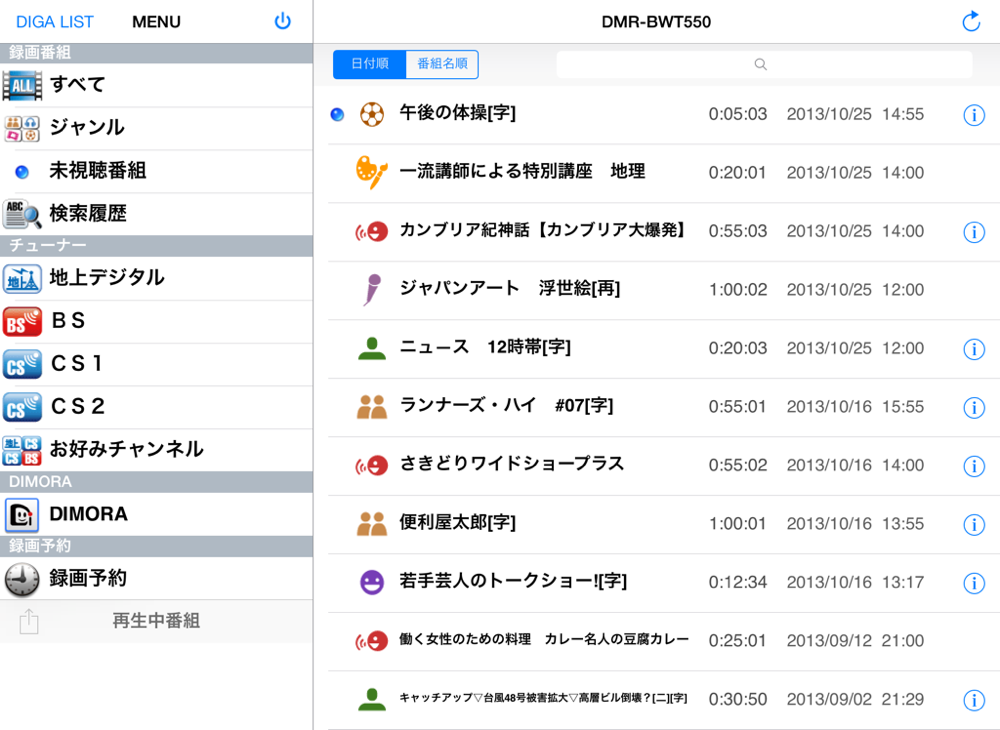Go to DIGA LIST
This screenshot has height=730, width=1000.
point(55,22)
